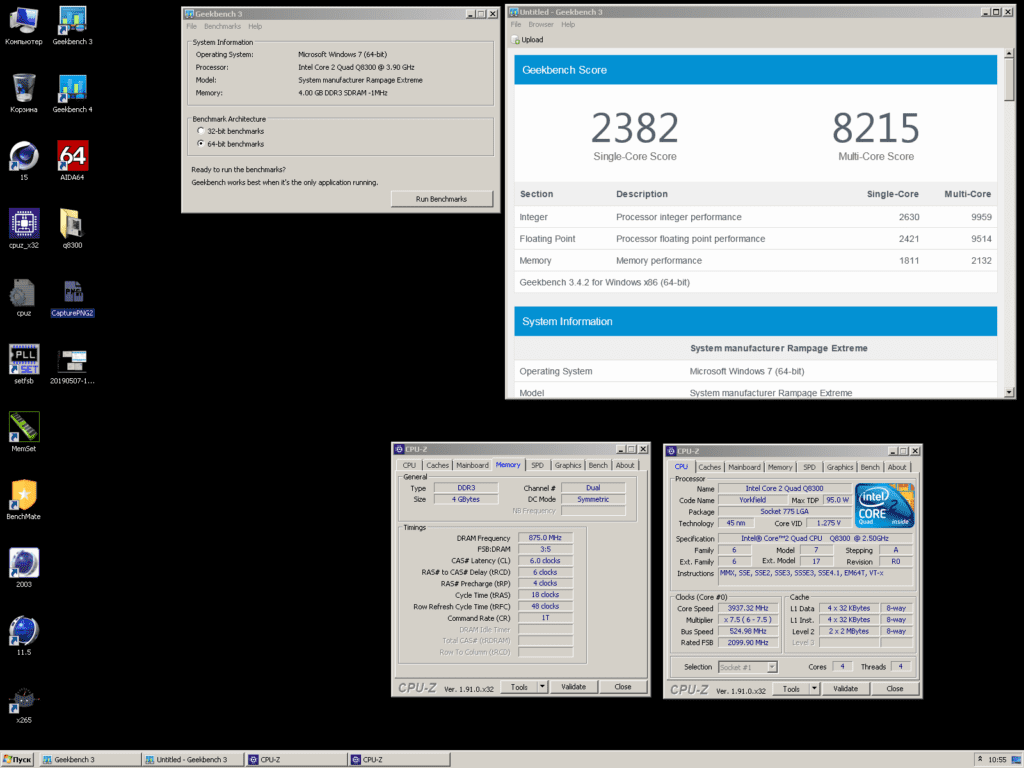Click the Multi-Core Score 8215
This screenshot has height=768, width=1024.
coord(876,128)
